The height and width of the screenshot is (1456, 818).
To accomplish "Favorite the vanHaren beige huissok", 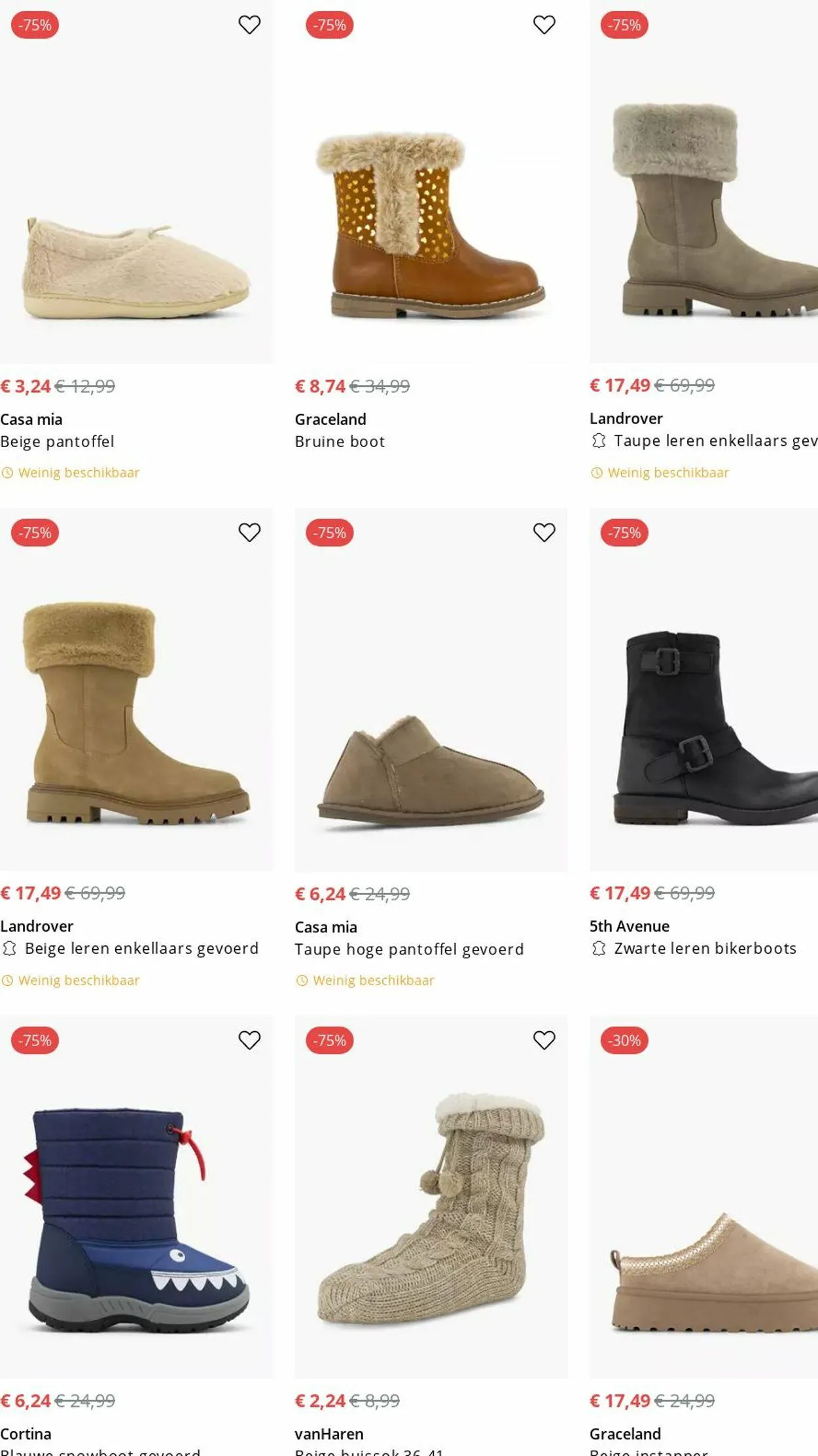I will point(544,1040).
